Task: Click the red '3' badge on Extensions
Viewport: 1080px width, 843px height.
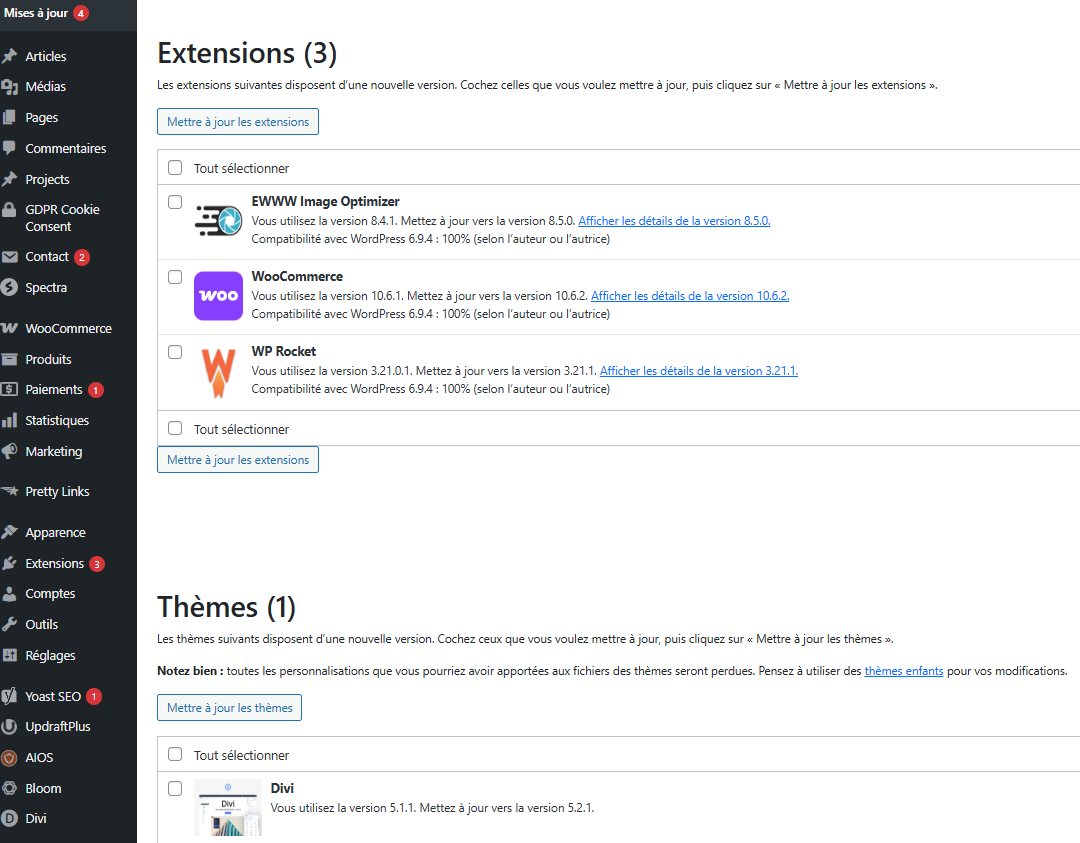Action: [97, 564]
